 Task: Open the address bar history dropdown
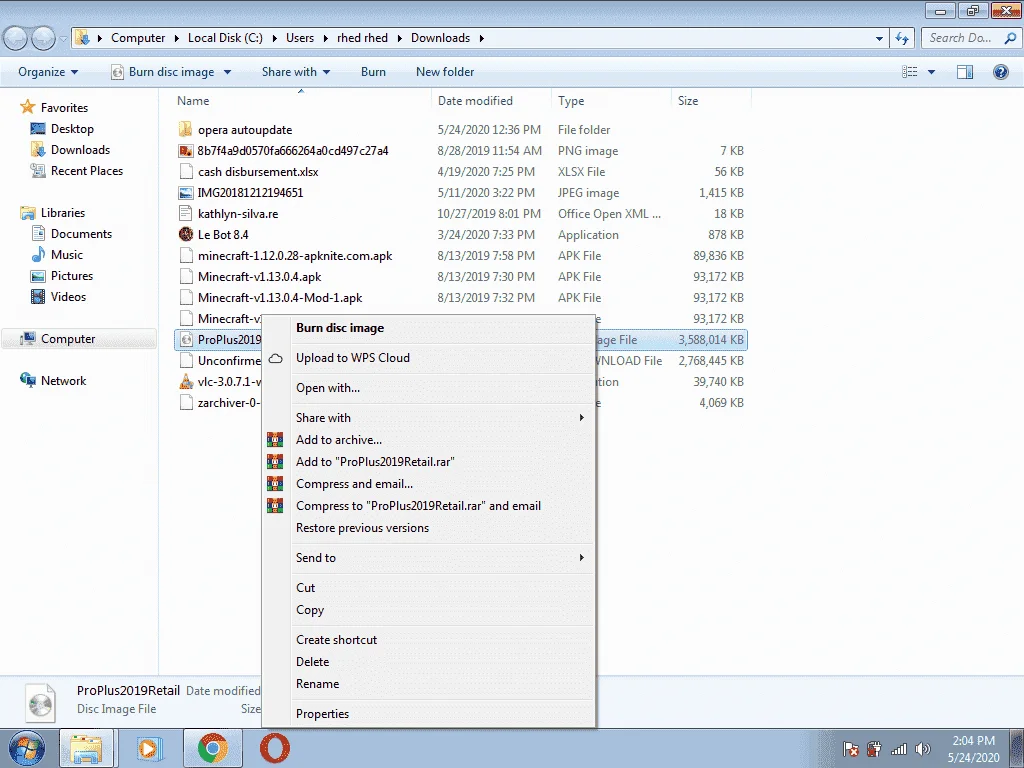[x=879, y=39]
